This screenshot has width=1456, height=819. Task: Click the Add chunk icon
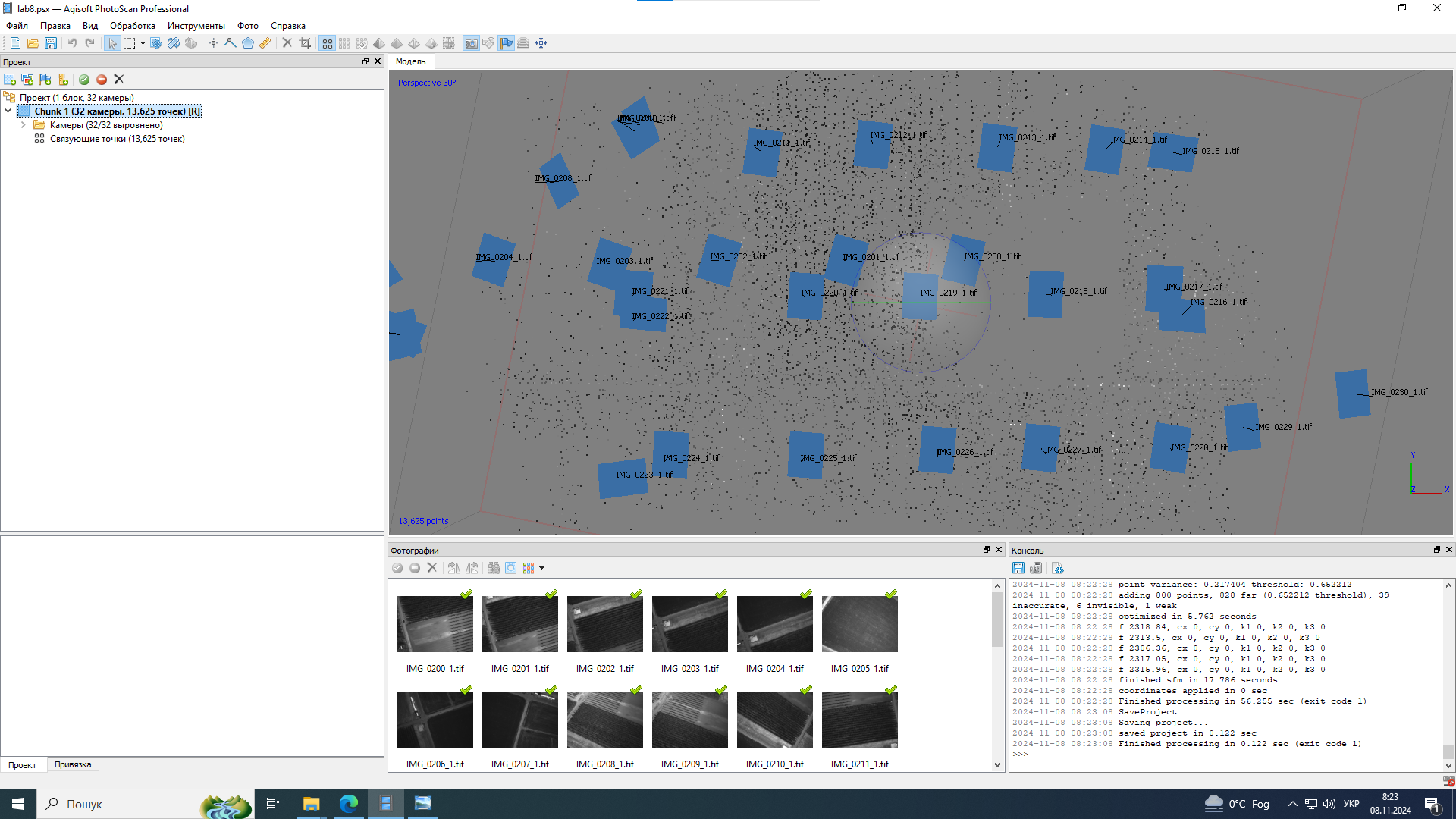[x=10, y=80]
